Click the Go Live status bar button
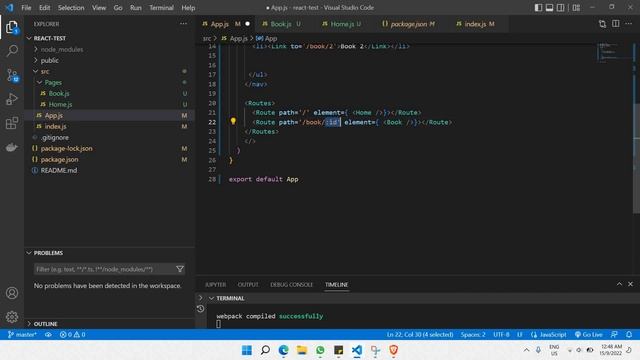640x360 pixels. (589, 334)
